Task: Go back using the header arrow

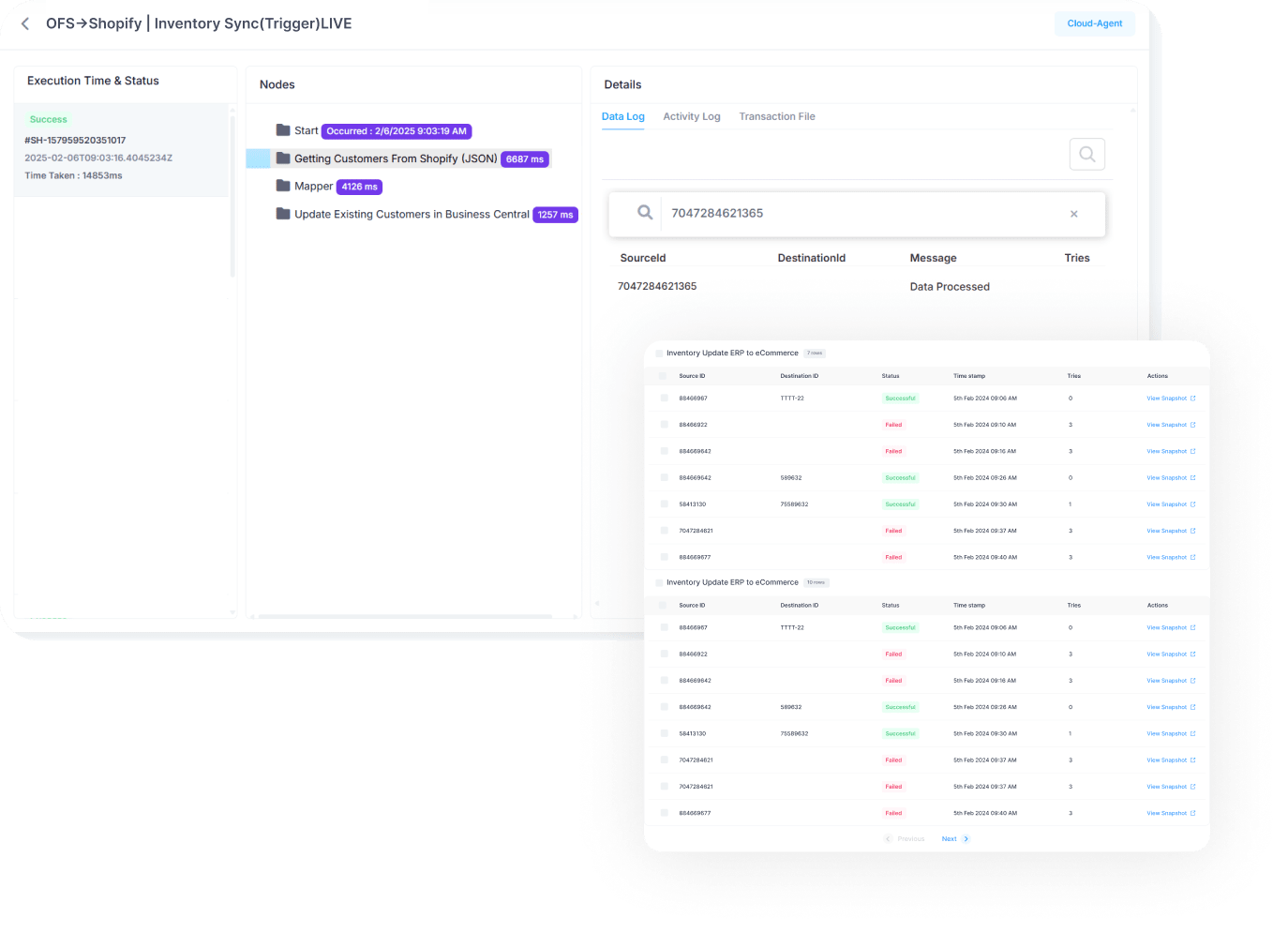Action: click(25, 24)
